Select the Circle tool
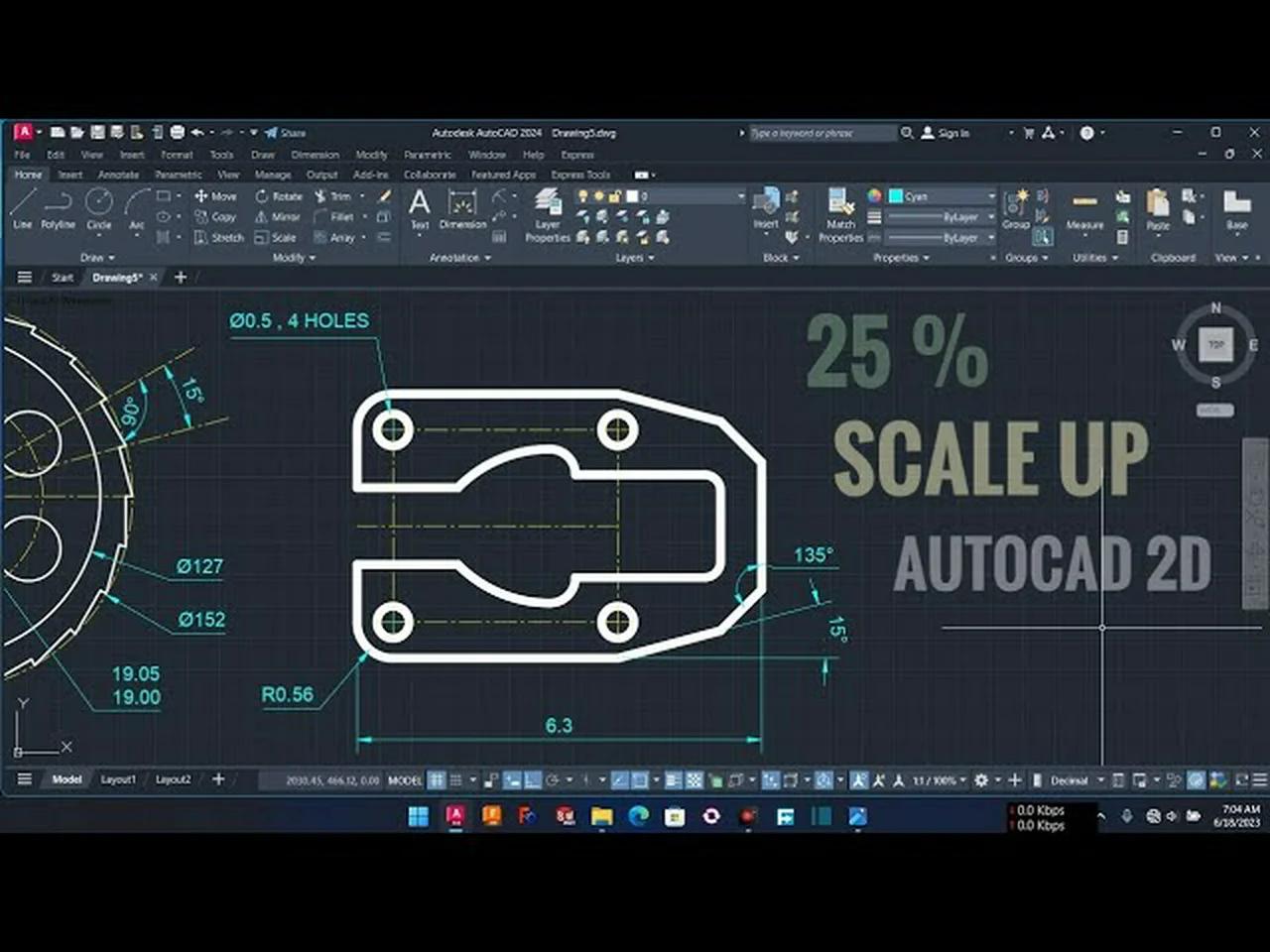The width and height of the screenshot is (1270, 952). pos(98,208)
